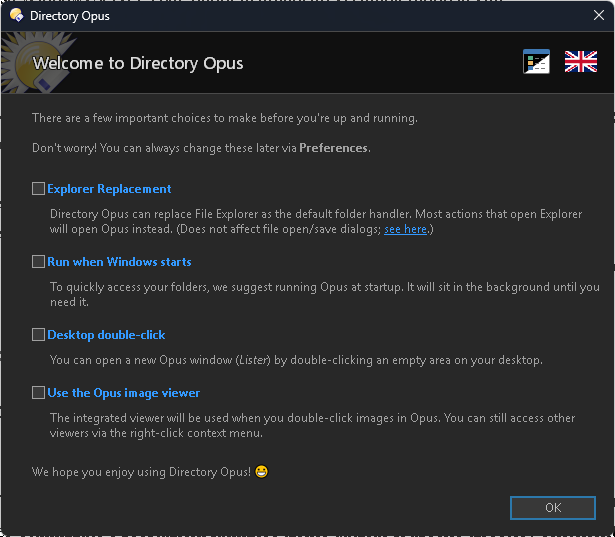Click the Welcome to Directory Opus heading
The image size is (615, 537).
138,63
